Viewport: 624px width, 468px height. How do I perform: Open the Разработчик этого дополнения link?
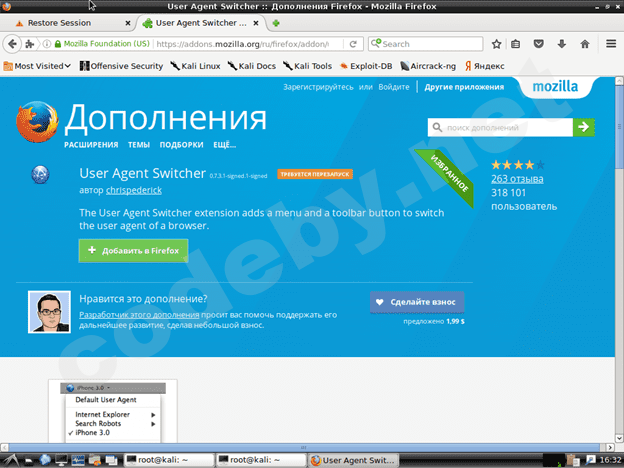coord(139,315)
